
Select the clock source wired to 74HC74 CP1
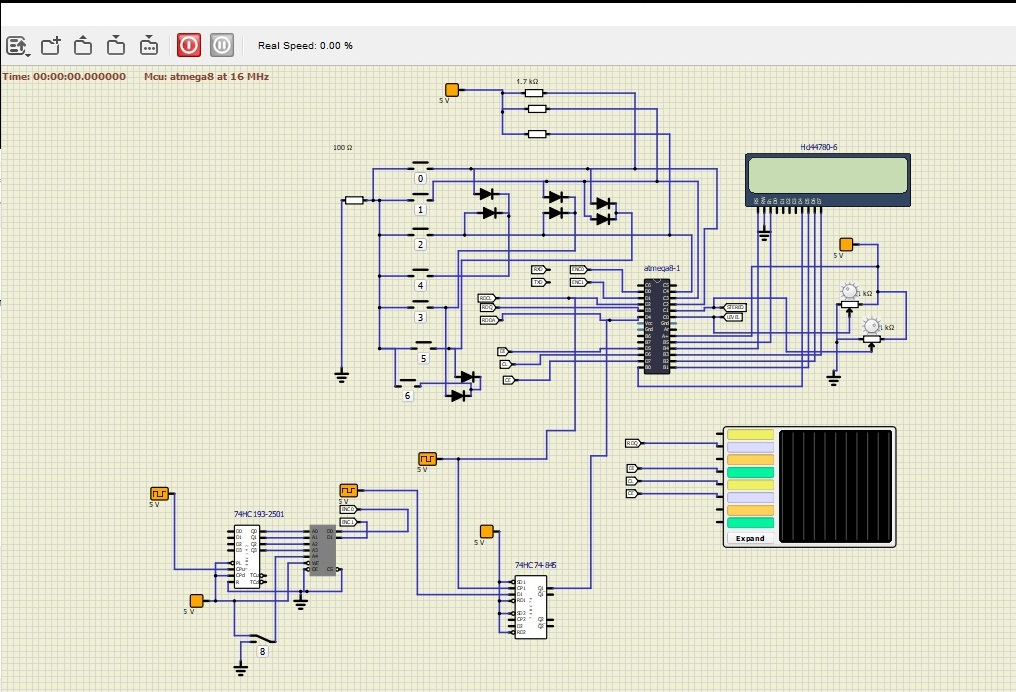[x=428, y=459]
